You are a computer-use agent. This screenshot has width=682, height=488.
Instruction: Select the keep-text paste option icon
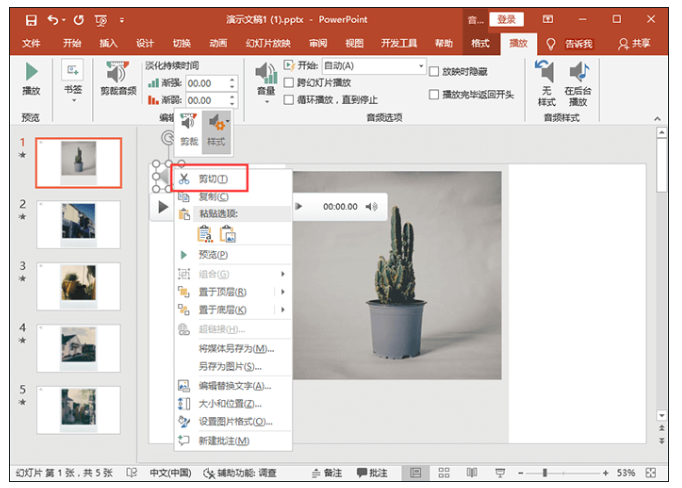[x=205, y=234]
